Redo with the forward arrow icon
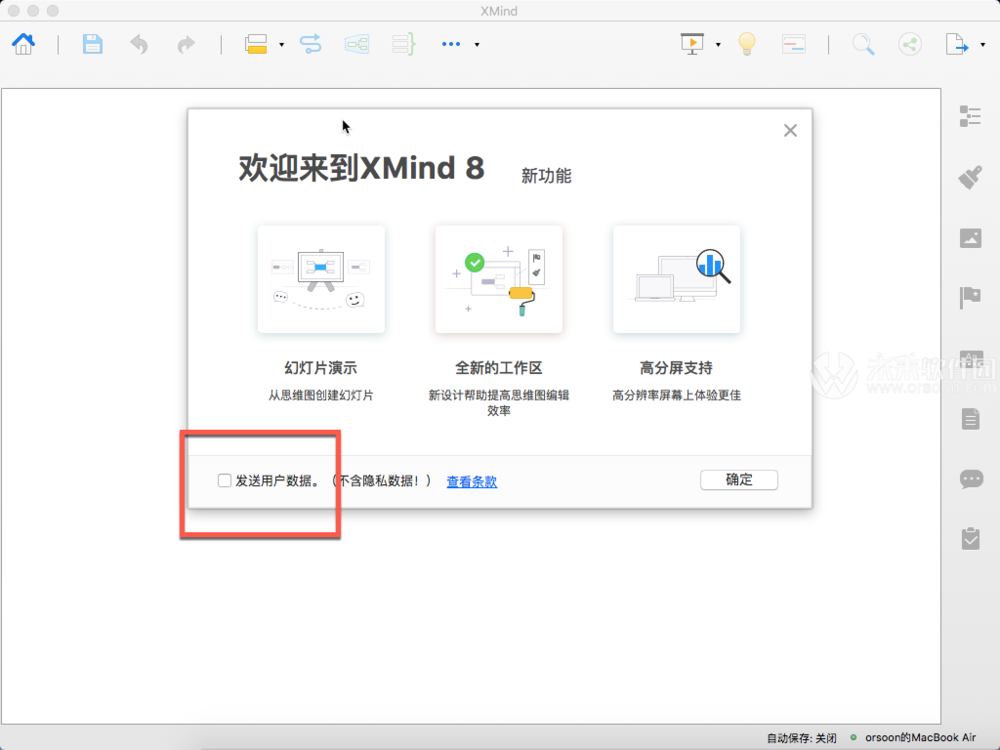Screen dimensions: 1000x750 [186, 44]
